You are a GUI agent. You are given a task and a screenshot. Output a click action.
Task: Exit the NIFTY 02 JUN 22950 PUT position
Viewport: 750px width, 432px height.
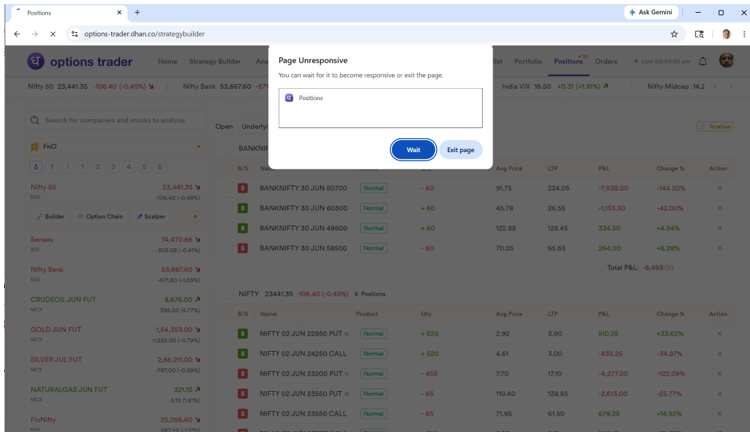[719, 333]
